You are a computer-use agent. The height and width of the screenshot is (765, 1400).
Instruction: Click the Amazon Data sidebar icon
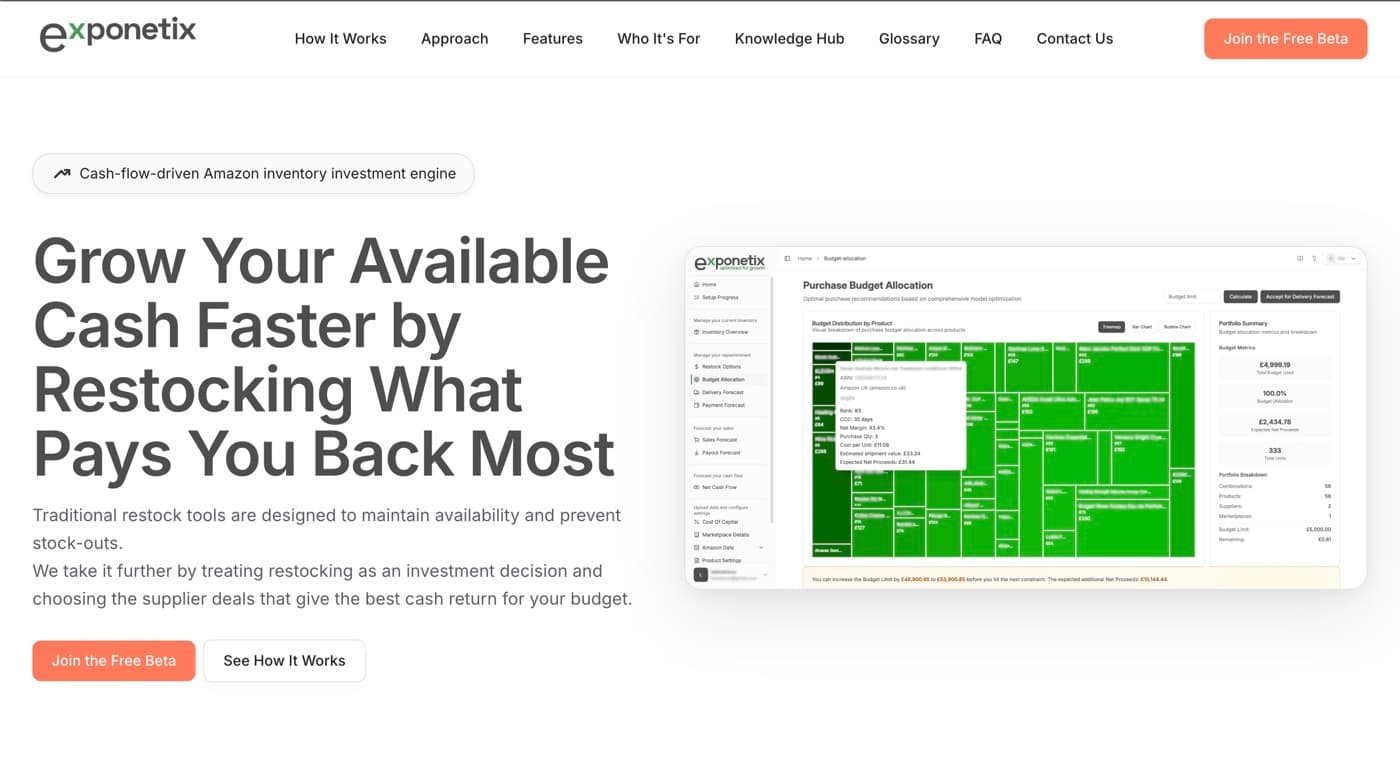click(696, 548)
